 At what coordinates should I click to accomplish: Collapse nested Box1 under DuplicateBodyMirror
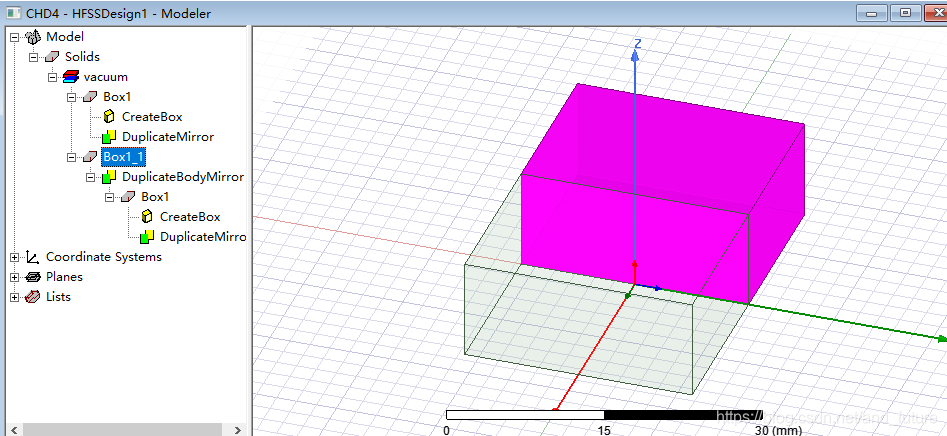[x=109, y=197]
